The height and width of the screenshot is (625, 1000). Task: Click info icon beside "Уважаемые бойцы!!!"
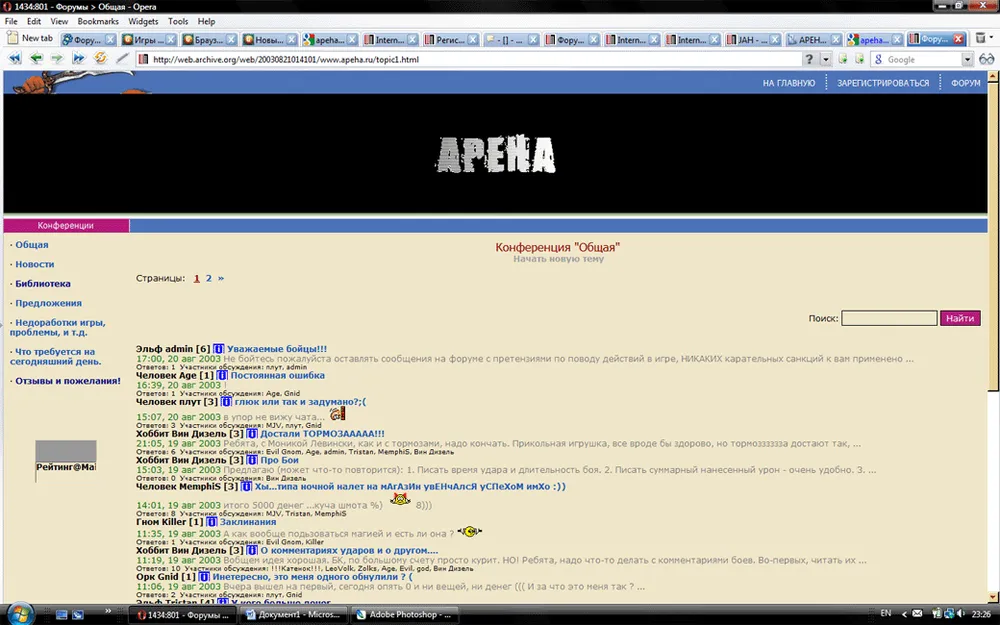pyautogui.click(x=218, y=348)
